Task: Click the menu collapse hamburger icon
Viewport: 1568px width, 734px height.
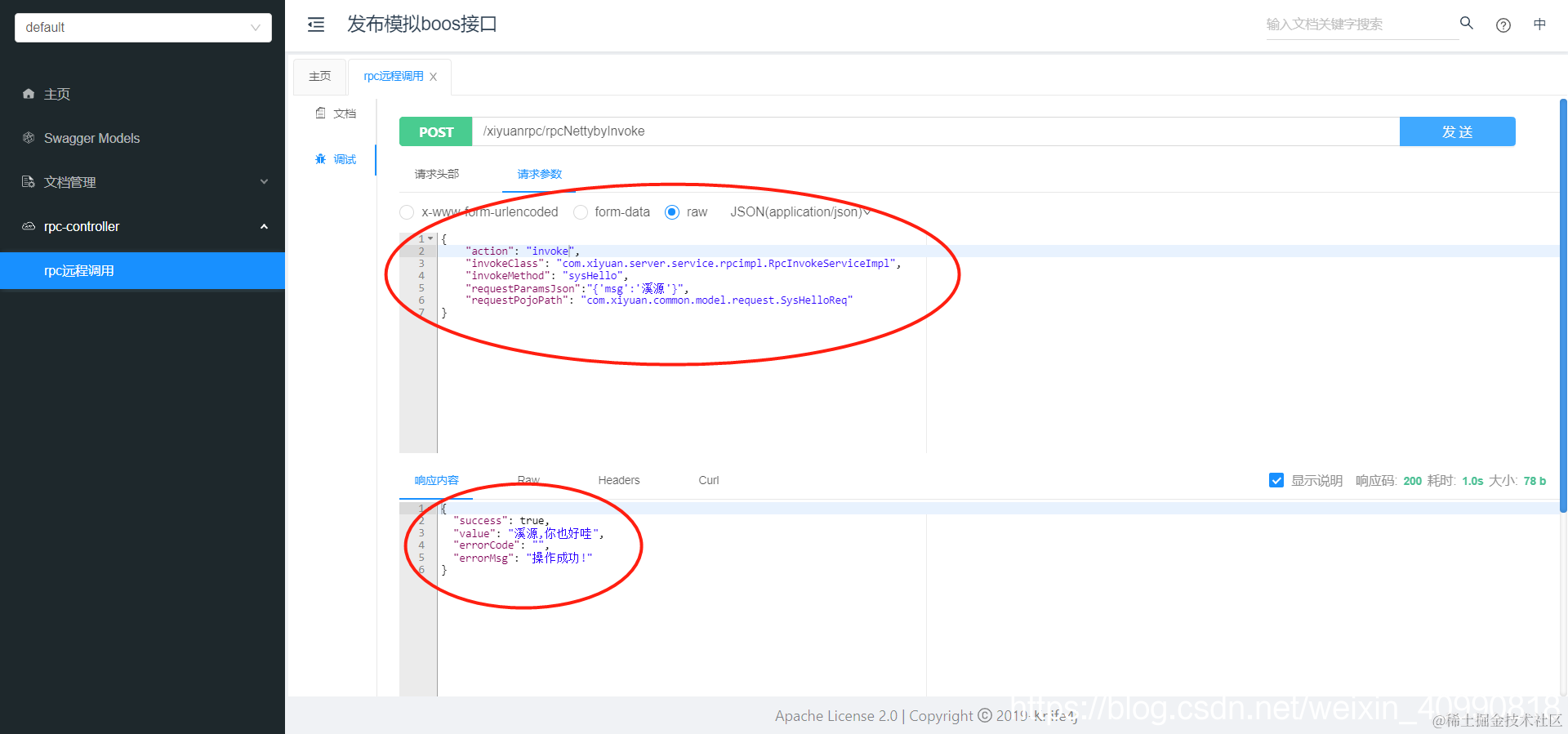Action: [x=316, y=24]
